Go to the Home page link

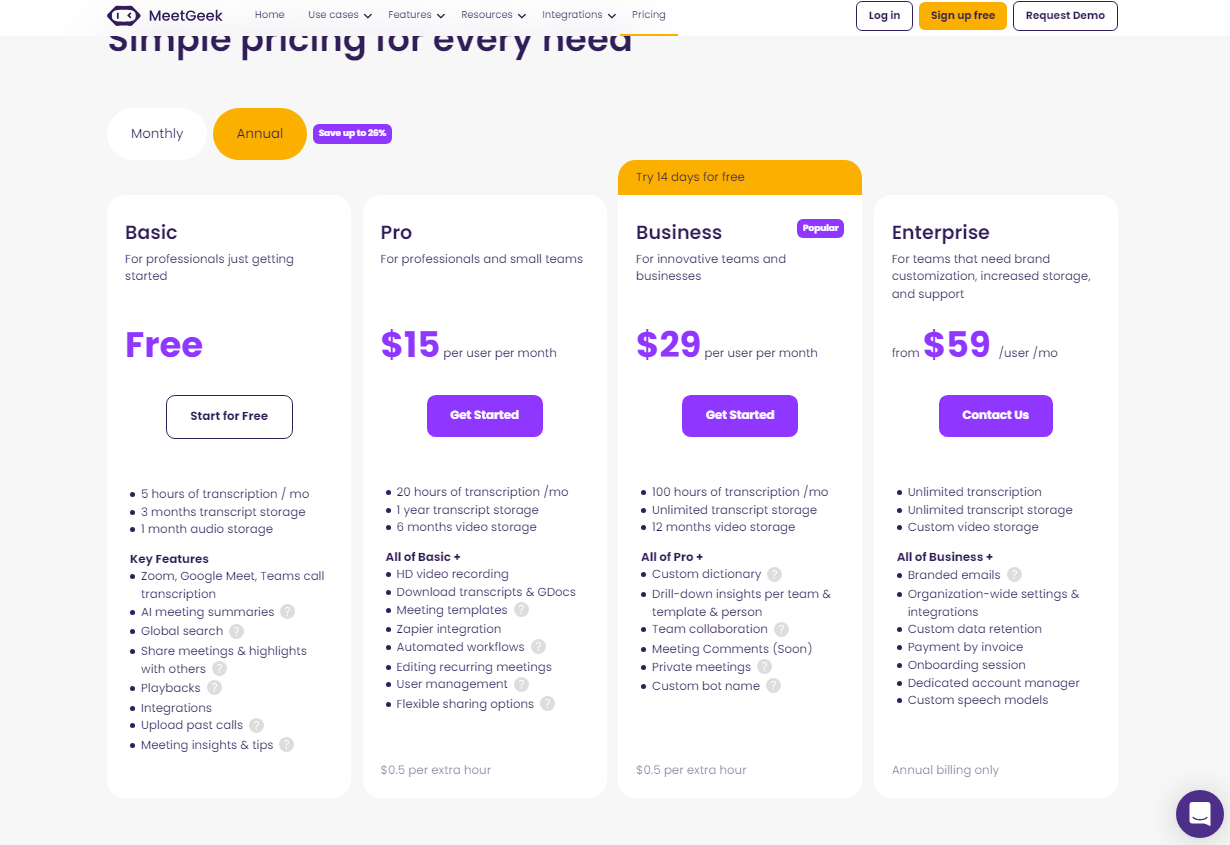270,15
